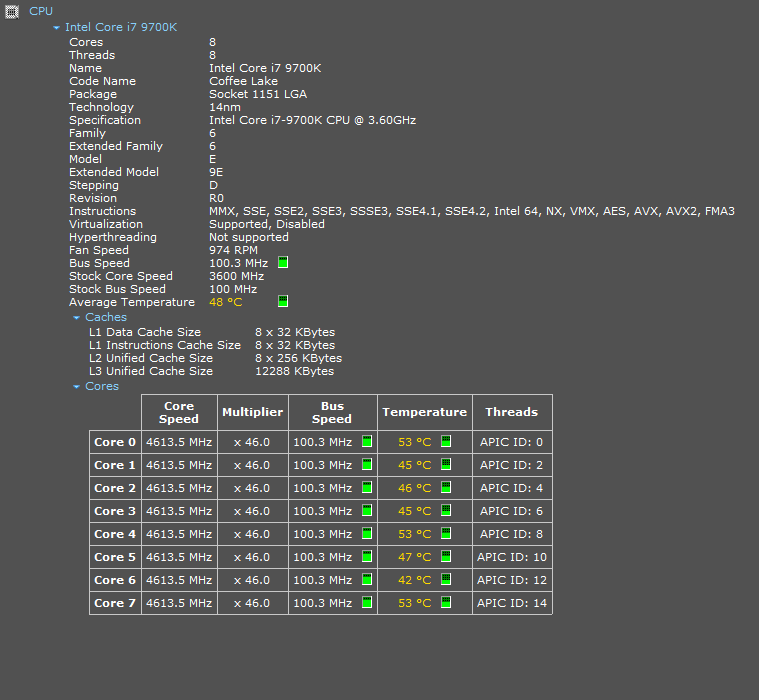Click Core 1 temperature graph icon
Viewport: 759px width, 700px height.
[x=446, y=464]
